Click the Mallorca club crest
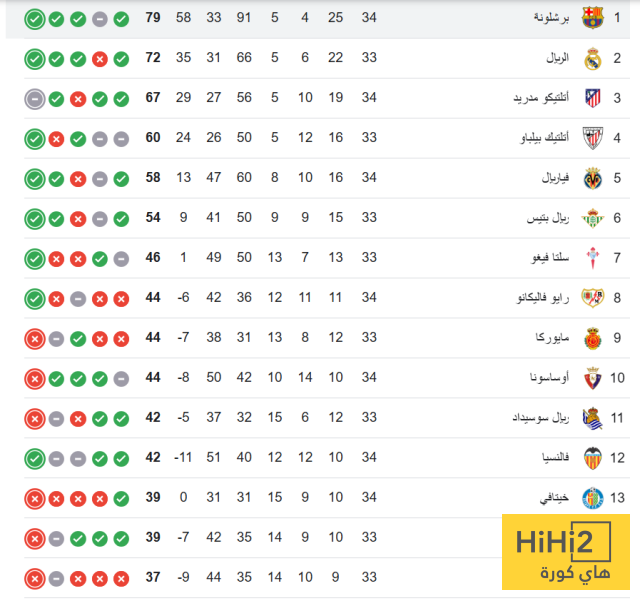This screenshot has width=640, height=601. point(593,338)
